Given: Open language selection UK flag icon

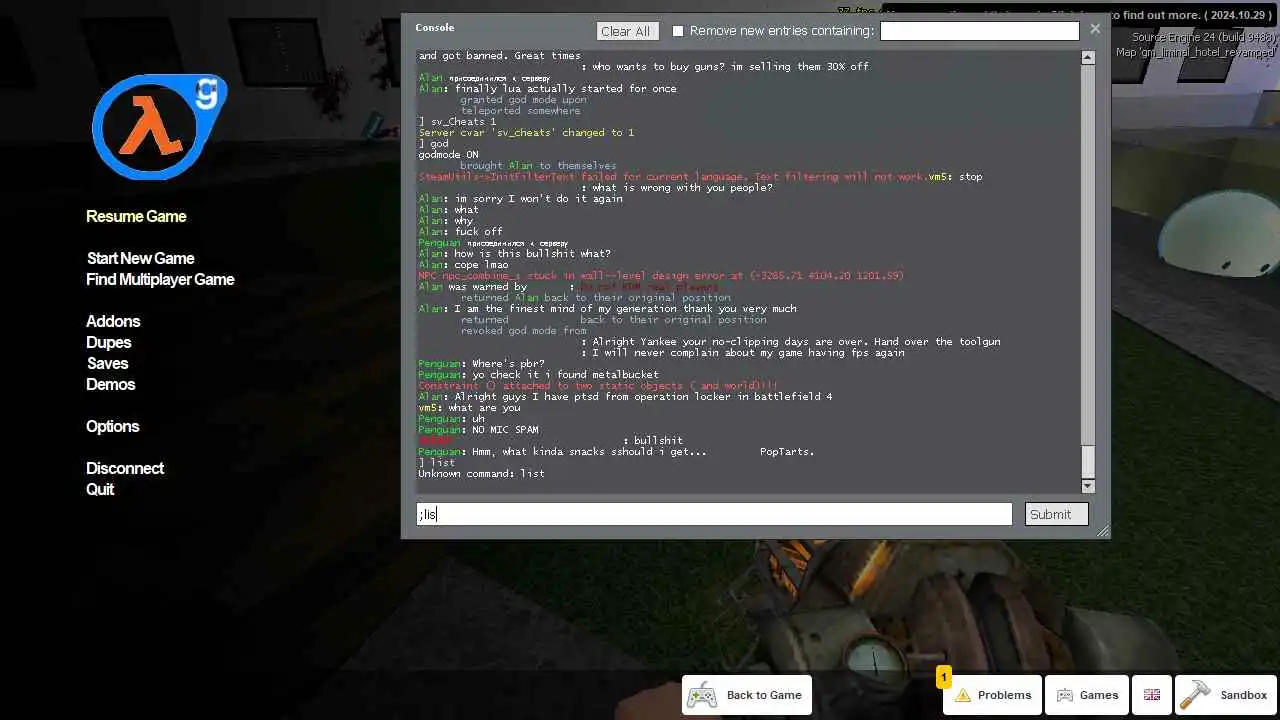Looking at the screenshot, I should [1152, 695].
